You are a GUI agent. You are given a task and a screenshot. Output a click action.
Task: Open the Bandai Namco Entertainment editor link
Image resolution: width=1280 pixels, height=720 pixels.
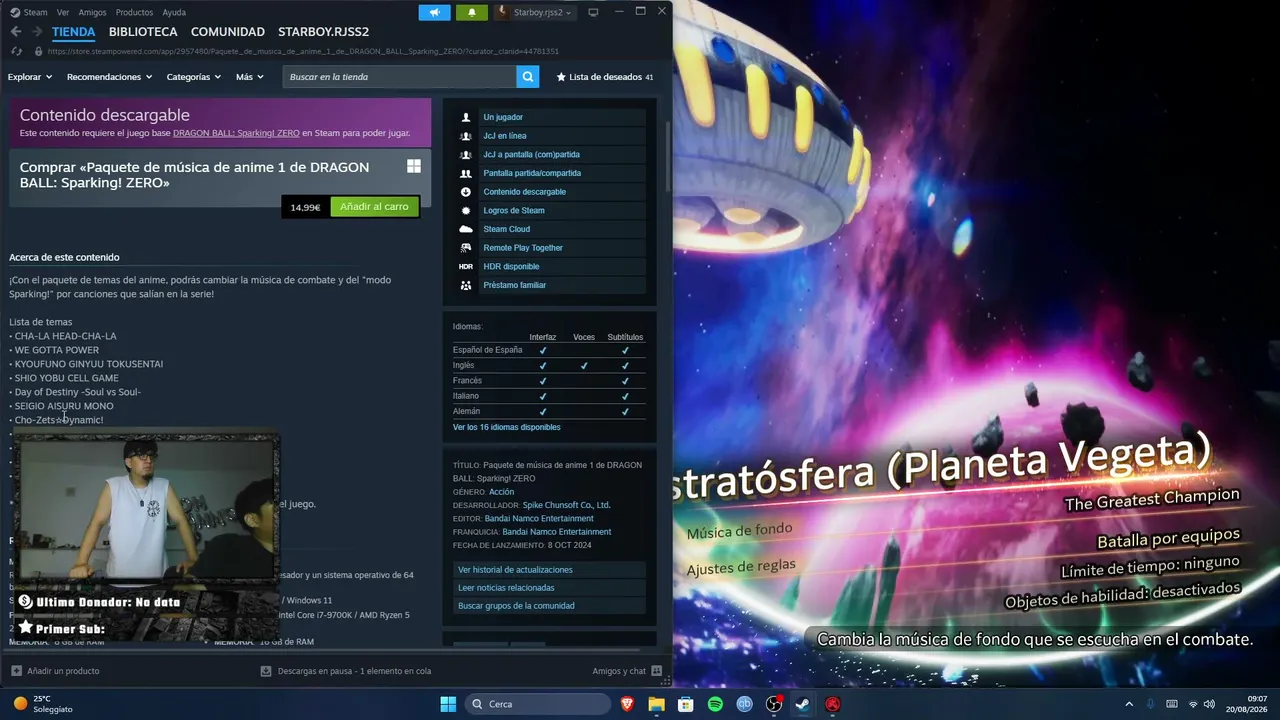coord(539,519)
